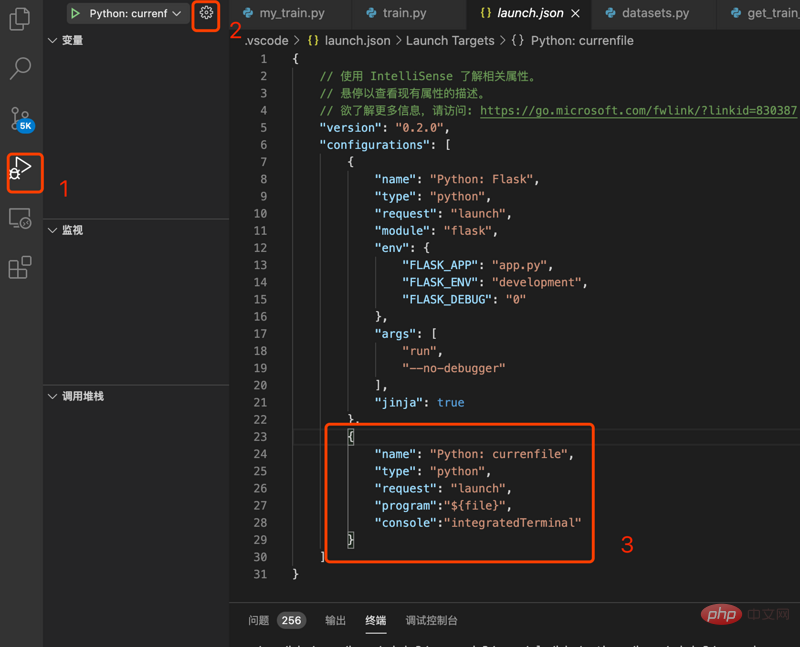Open Source Control with 5K badge

coord(21,119)
